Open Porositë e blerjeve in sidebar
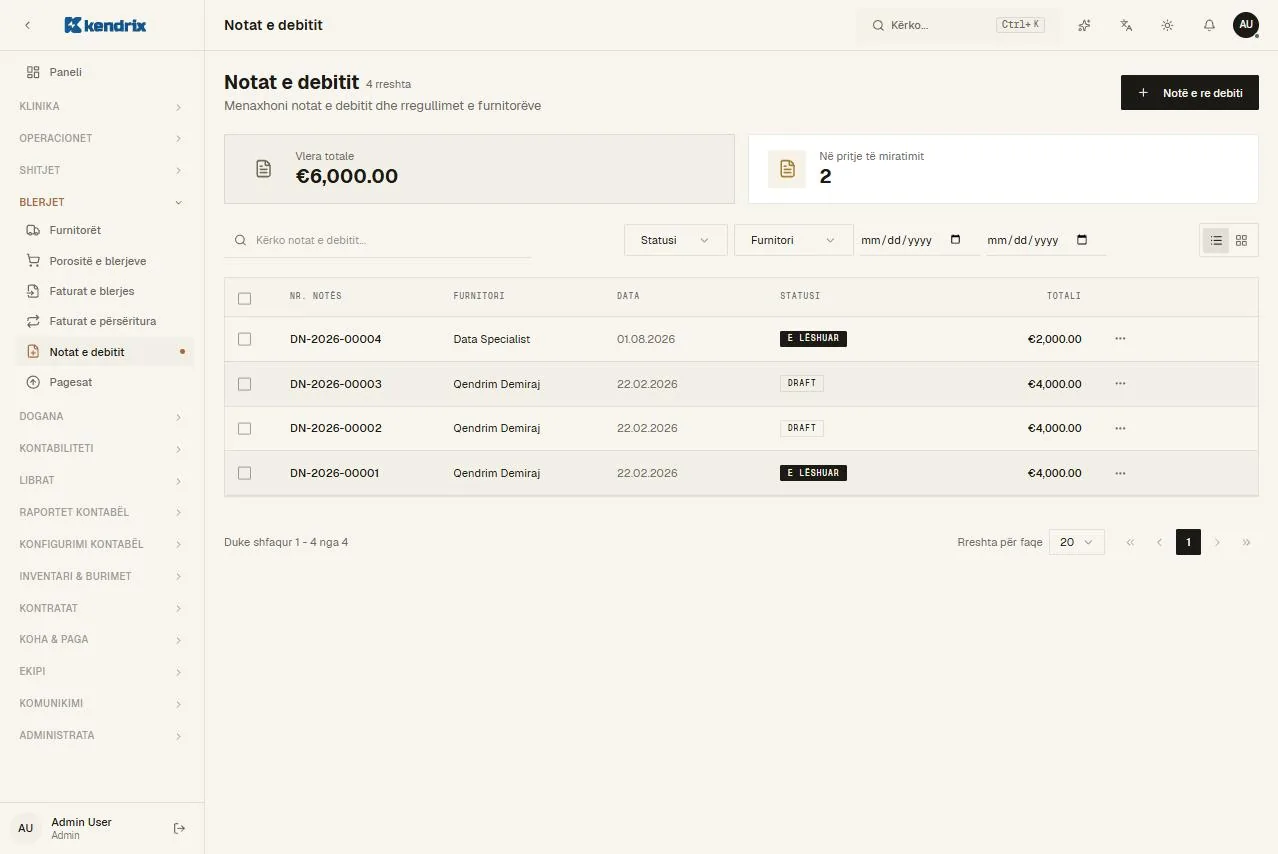Image resolution: width=1278 pixels, height=854 pixels. pos(106,261)
